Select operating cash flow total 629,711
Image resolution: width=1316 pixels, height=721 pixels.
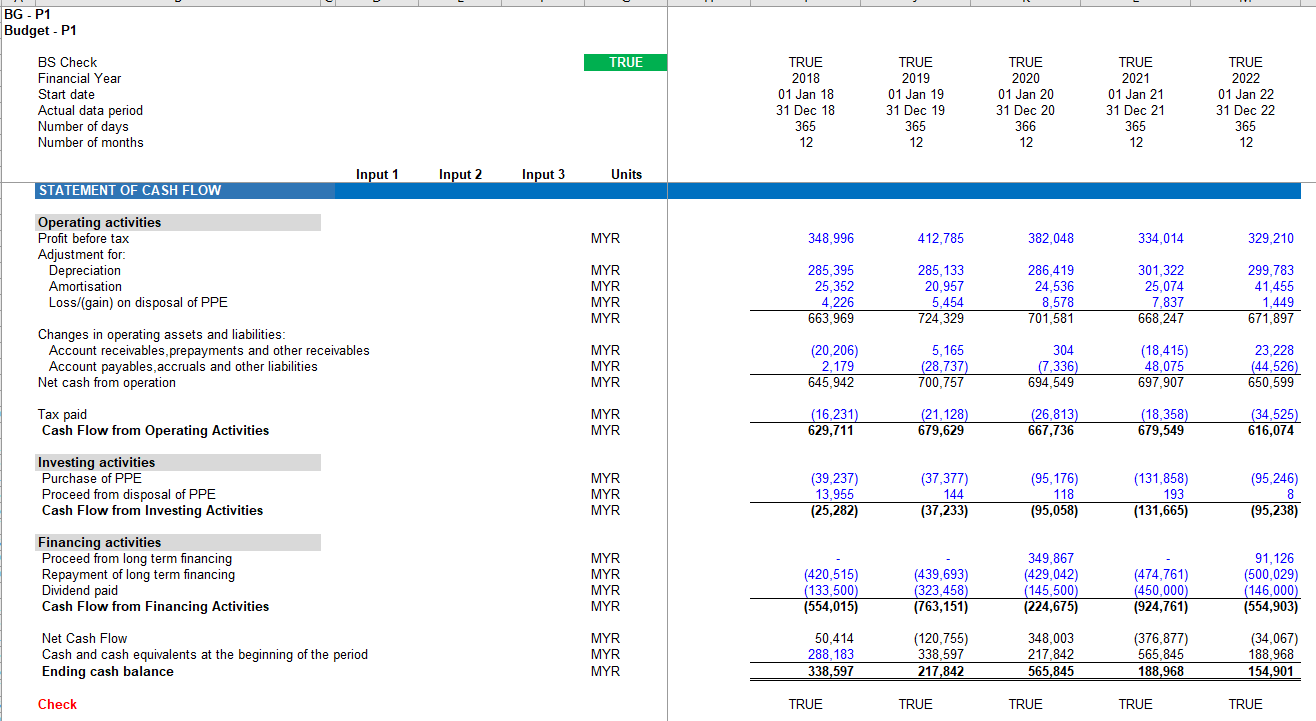[831, 430]
